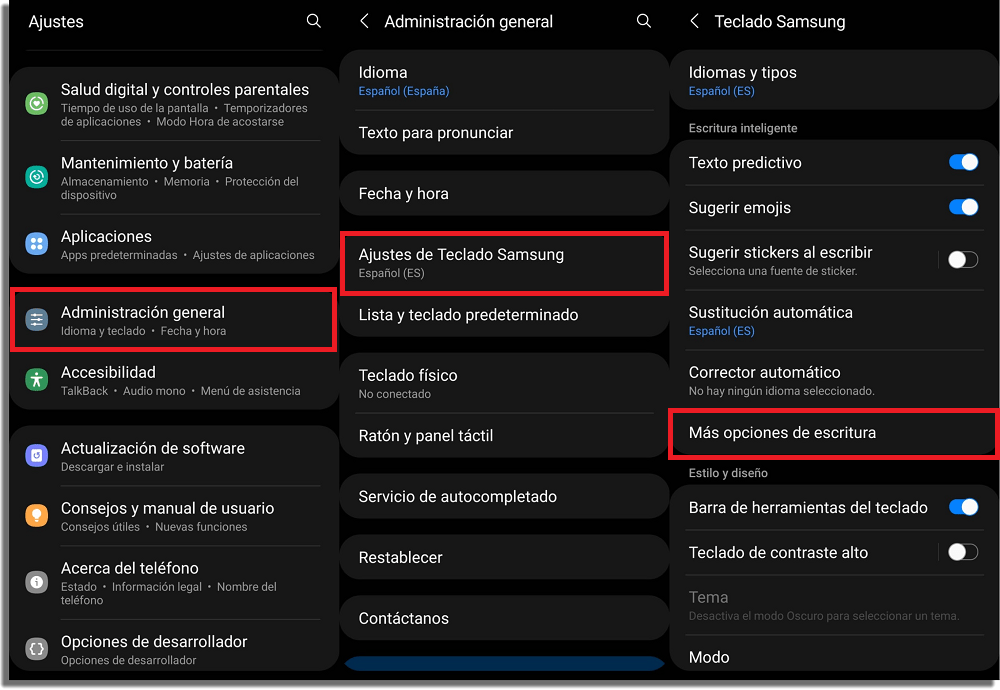Open Idioma setting showing Español (España)
Image resolution: width=1000 pixels, height=690 pixels.
point(504,80)
